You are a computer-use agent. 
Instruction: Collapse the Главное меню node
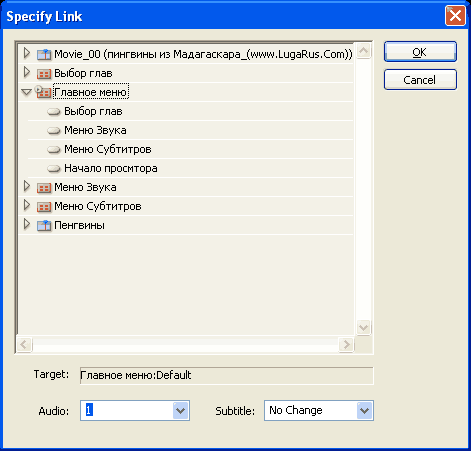click(26, 92)
